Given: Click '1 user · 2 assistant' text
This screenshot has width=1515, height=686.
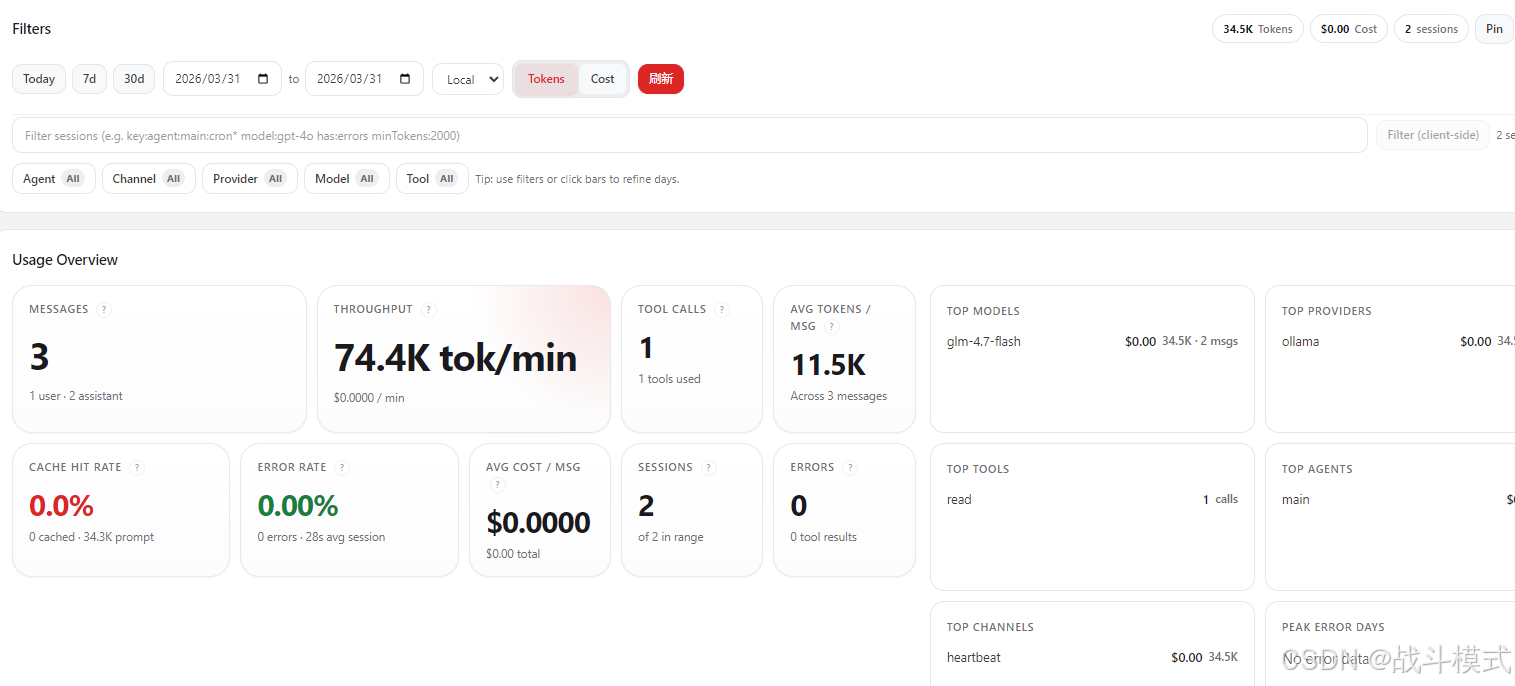Looking at the screenshot, I should pyautogui.click(x=76, y=396).
